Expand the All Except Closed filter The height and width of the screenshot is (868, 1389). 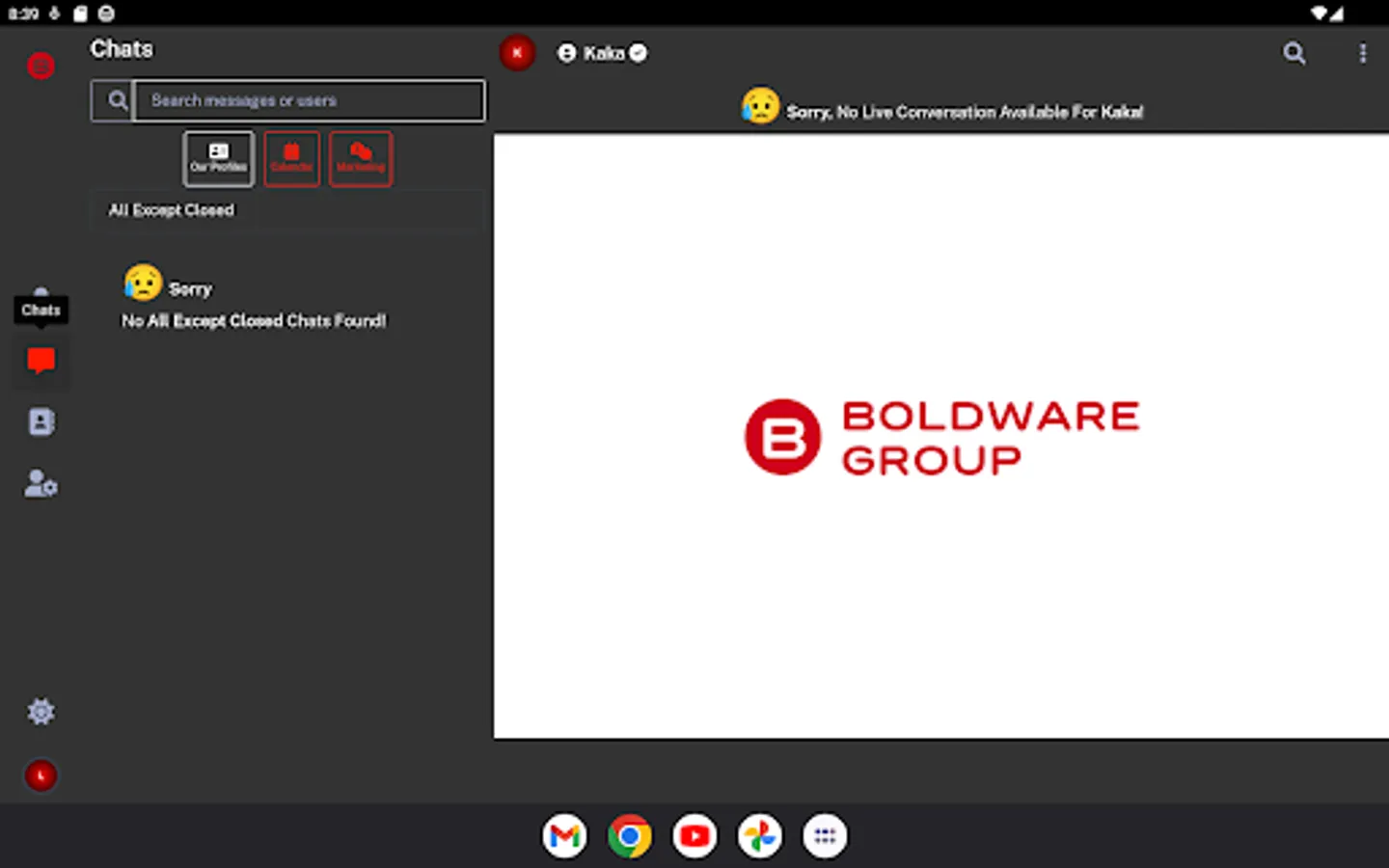pyautogui.click(x=171, y=210)
